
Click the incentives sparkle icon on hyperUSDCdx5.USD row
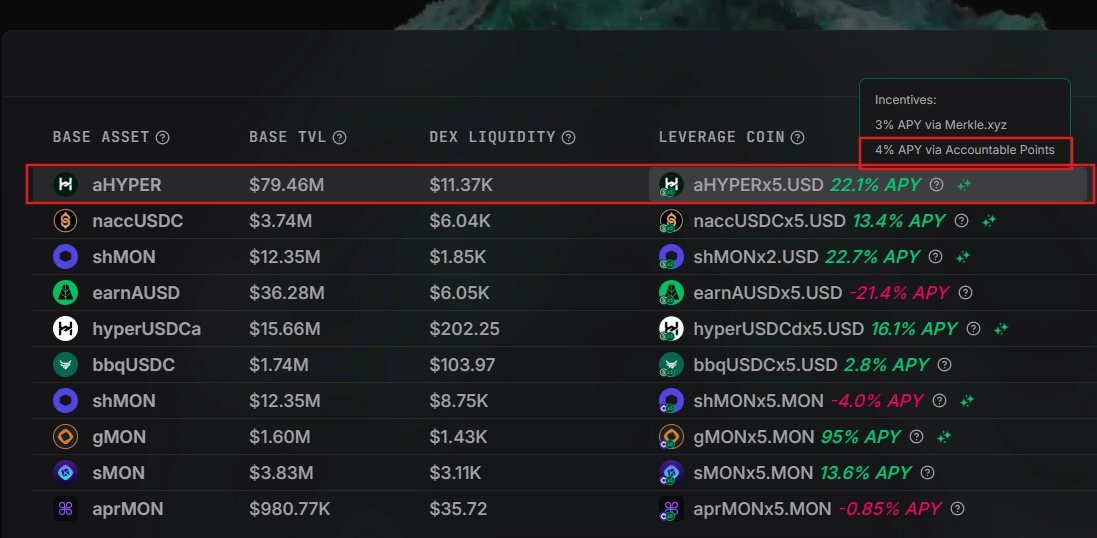pos(1000,329)
